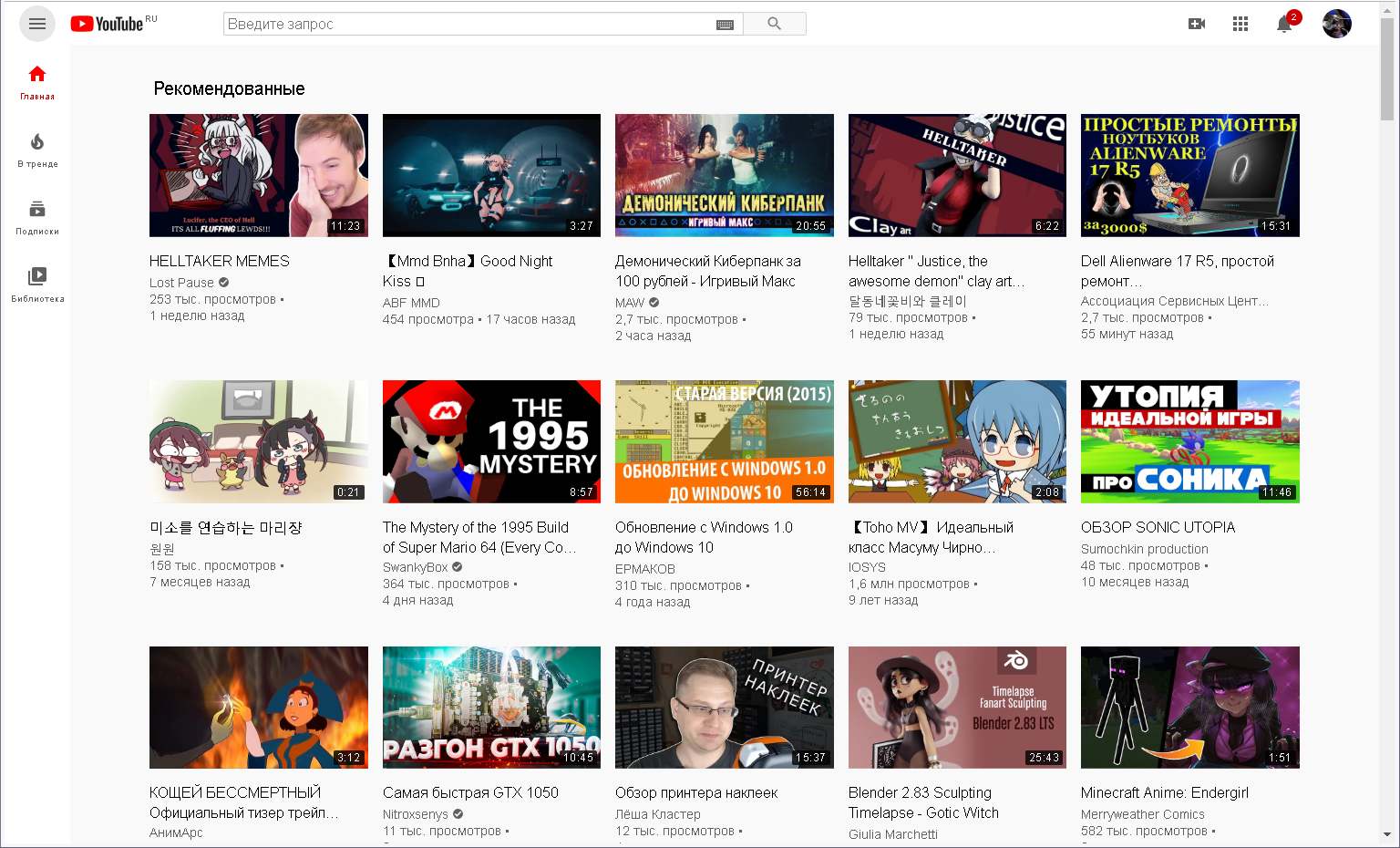The width and height of the screenshot is (1400, 848).
Task: Open the hamburger guide menu
Action: pos(37,24)
